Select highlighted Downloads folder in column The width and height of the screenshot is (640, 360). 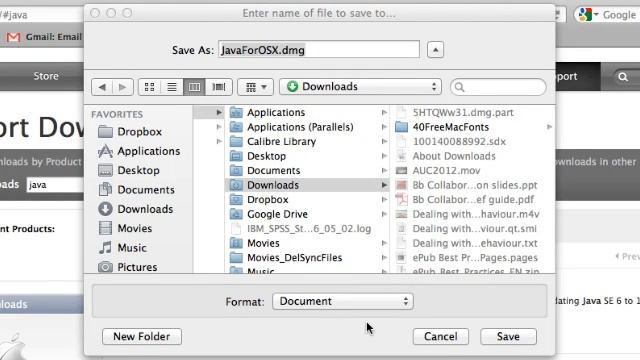click(x=307, y=185)
